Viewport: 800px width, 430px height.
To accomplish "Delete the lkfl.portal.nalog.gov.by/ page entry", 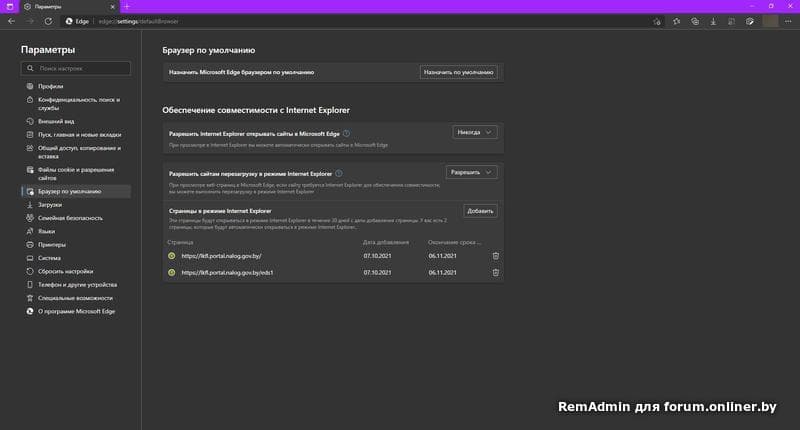I will tap(495, 256).
